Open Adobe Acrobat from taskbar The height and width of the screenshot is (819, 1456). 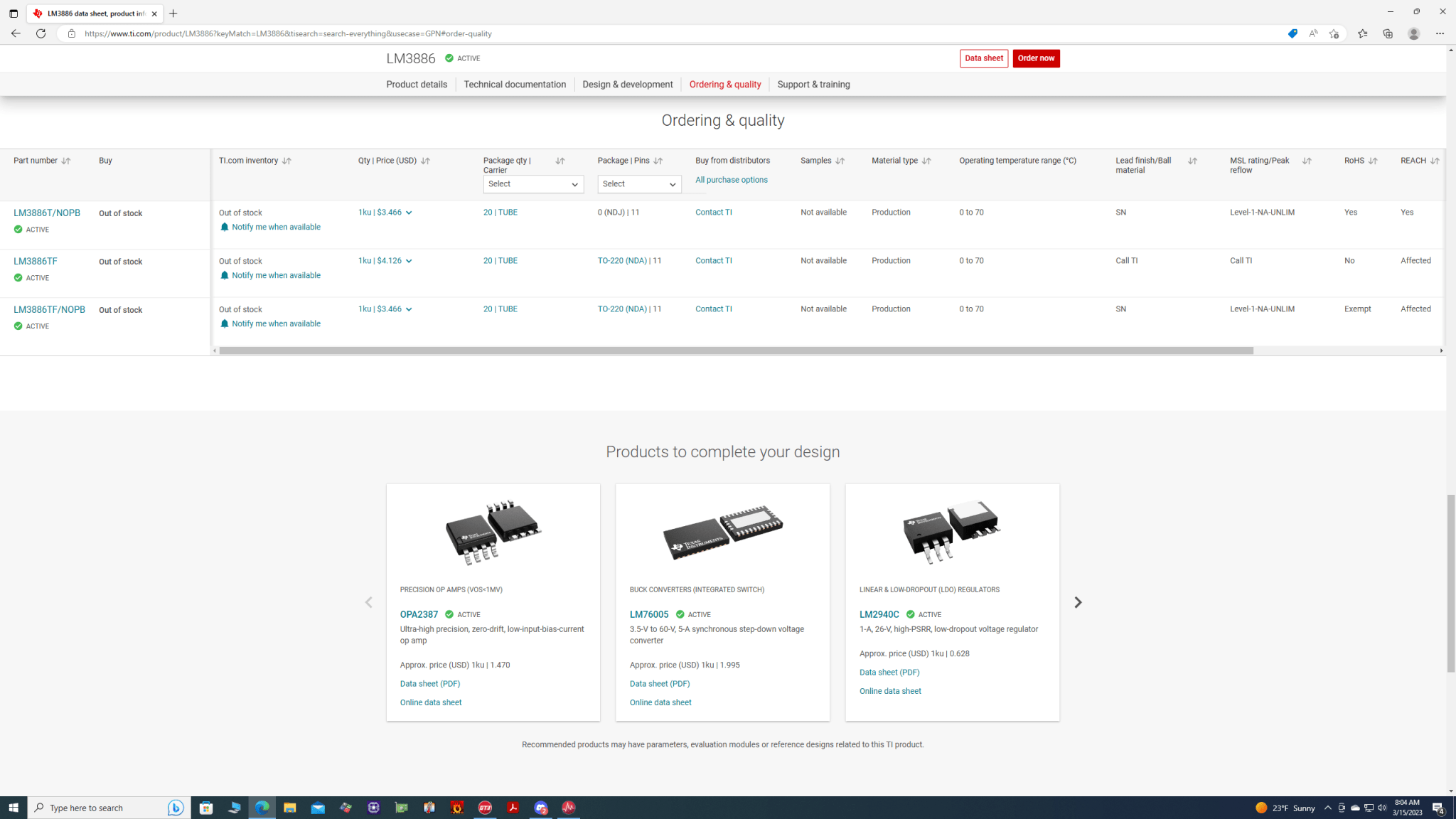click(x=513, y=808)
